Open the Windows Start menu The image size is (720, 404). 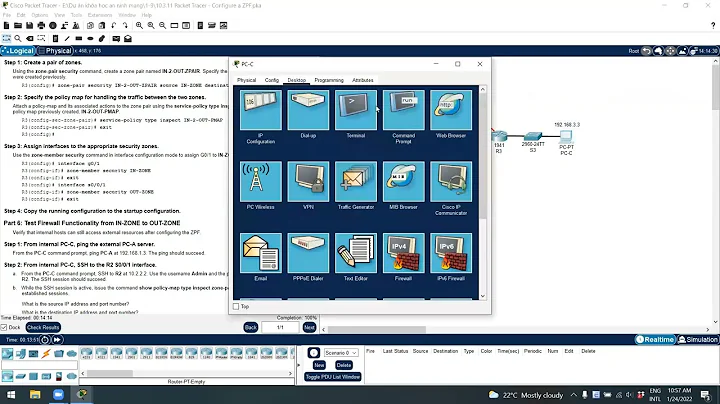[11, 394]
